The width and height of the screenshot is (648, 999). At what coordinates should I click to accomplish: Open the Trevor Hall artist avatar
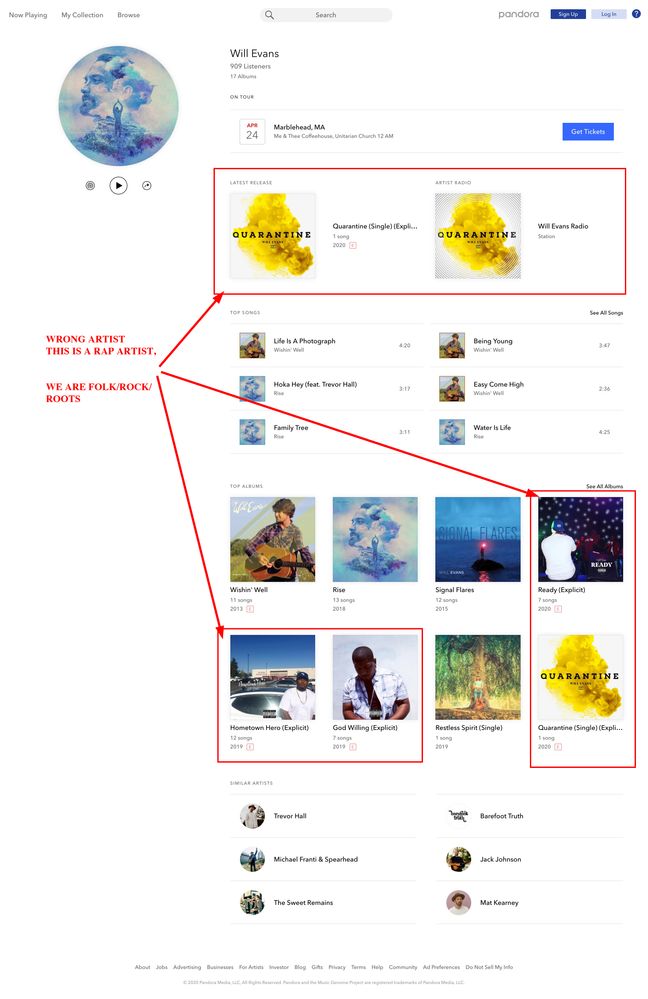point(252,816)
